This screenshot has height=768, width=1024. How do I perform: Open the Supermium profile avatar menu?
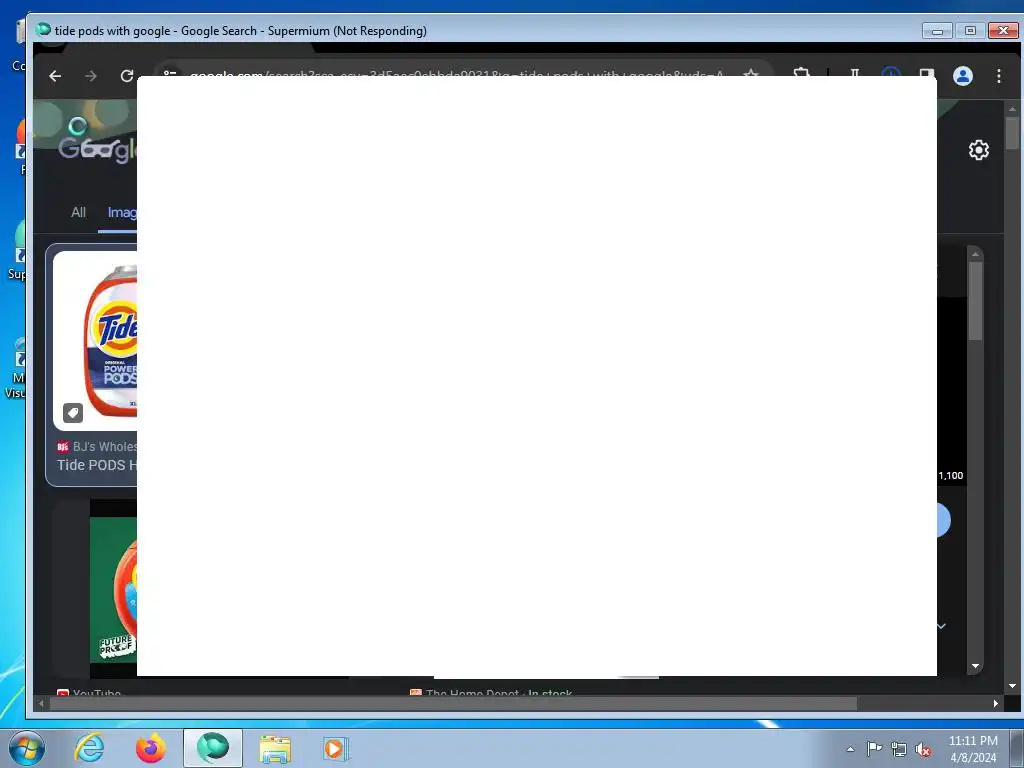tap(963, 76)
